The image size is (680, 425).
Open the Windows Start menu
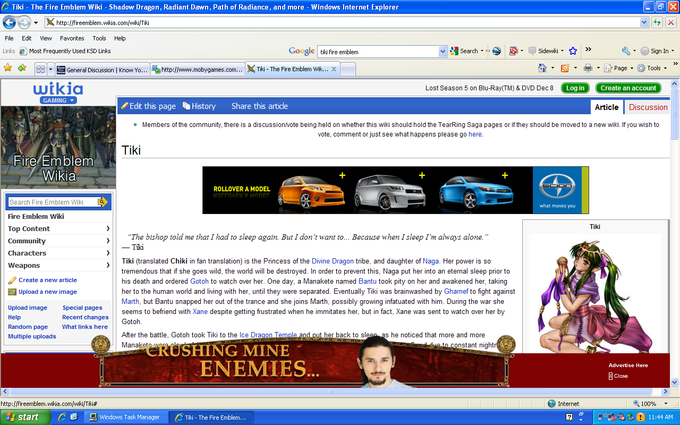[x=23, y=417]
